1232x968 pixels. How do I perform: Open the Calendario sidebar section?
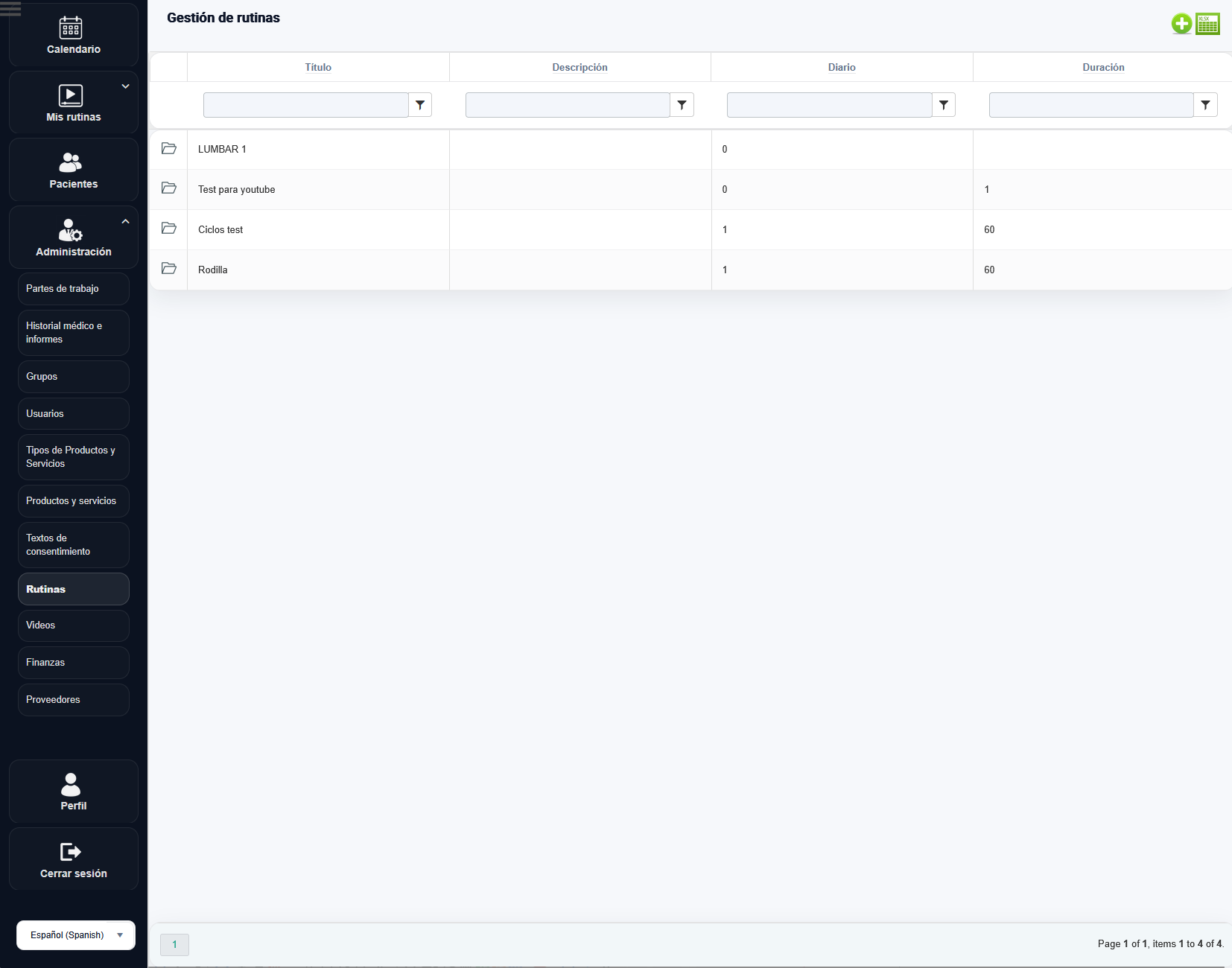74,36
